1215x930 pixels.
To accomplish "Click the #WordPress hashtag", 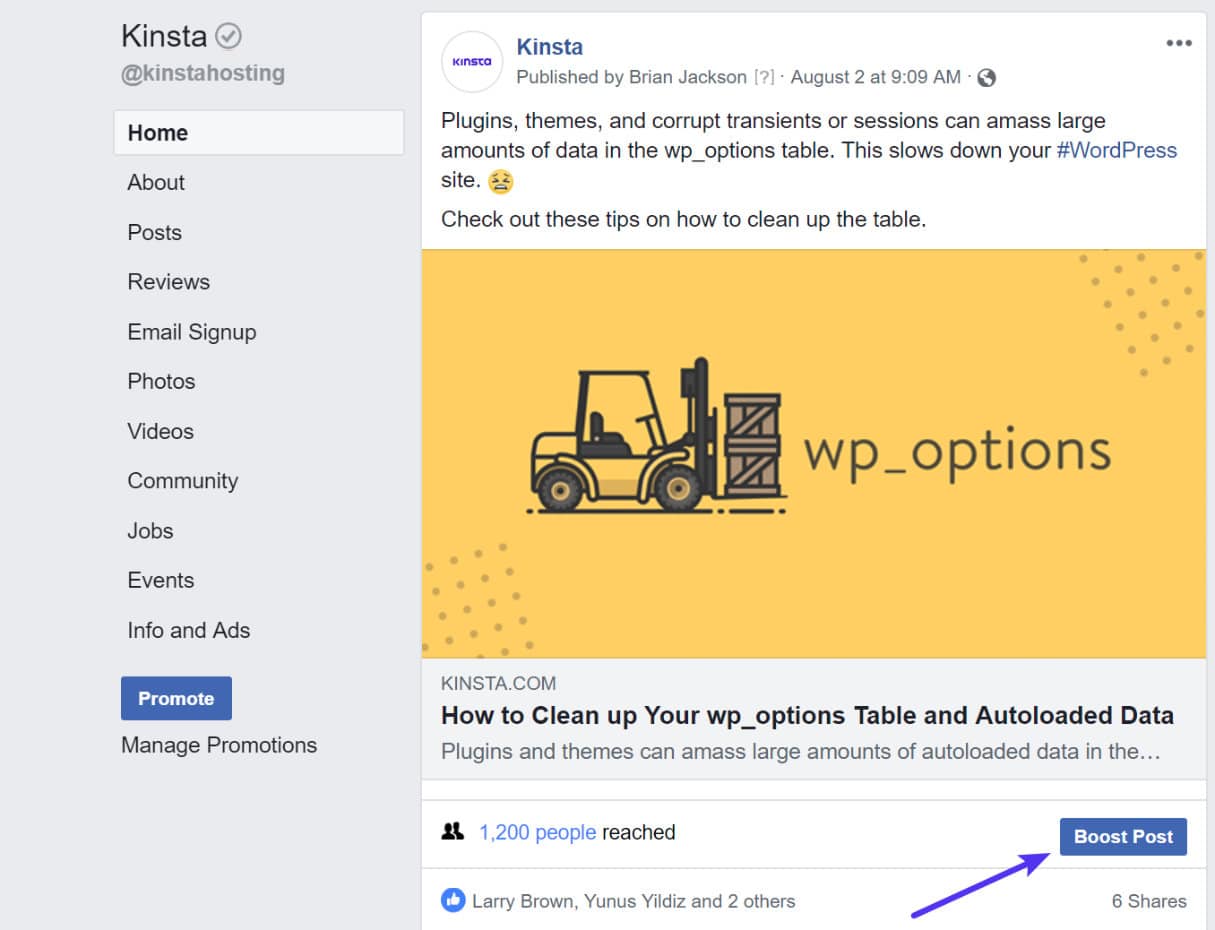I will point(1116,150).
